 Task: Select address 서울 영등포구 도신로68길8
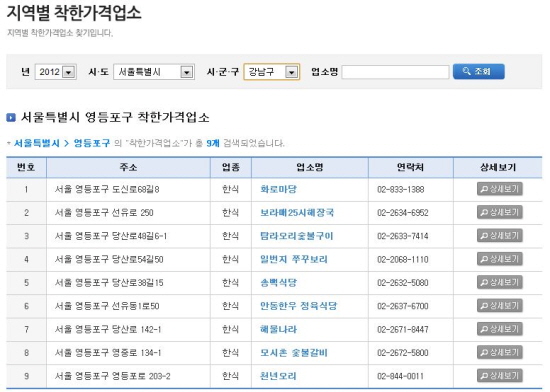(107, 189)
